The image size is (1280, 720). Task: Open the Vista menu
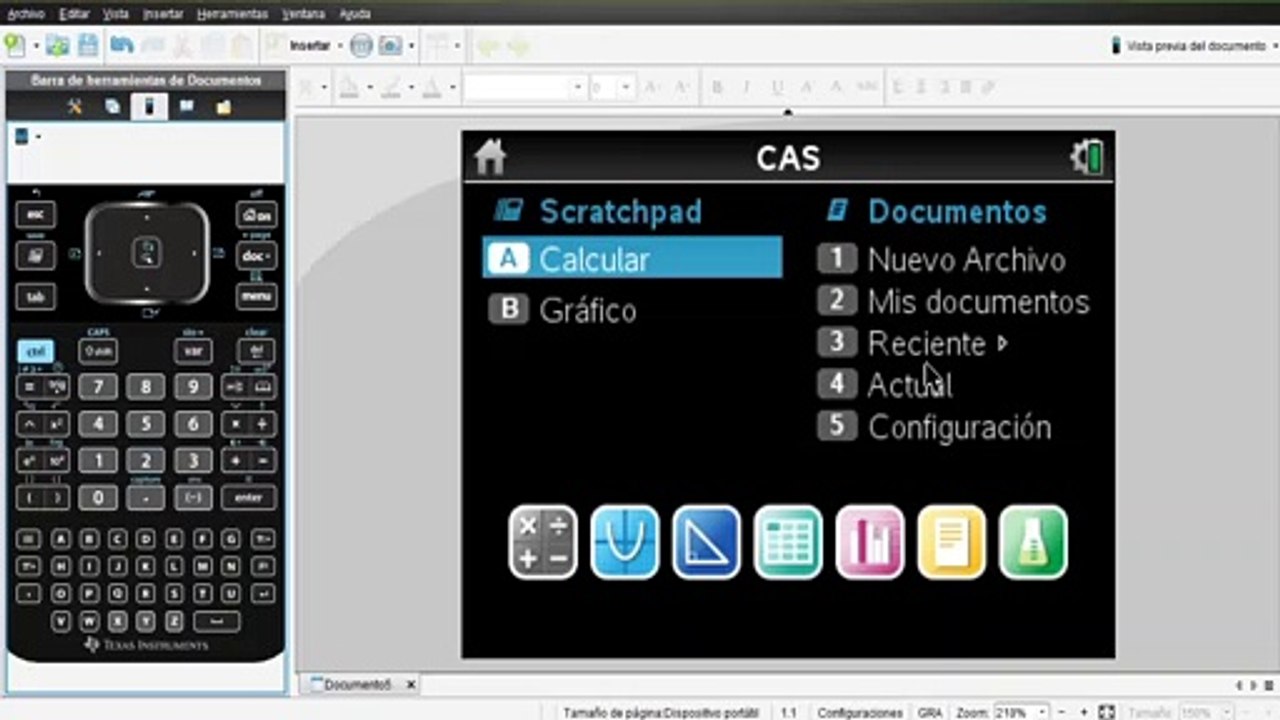click(x=116, y=14)
